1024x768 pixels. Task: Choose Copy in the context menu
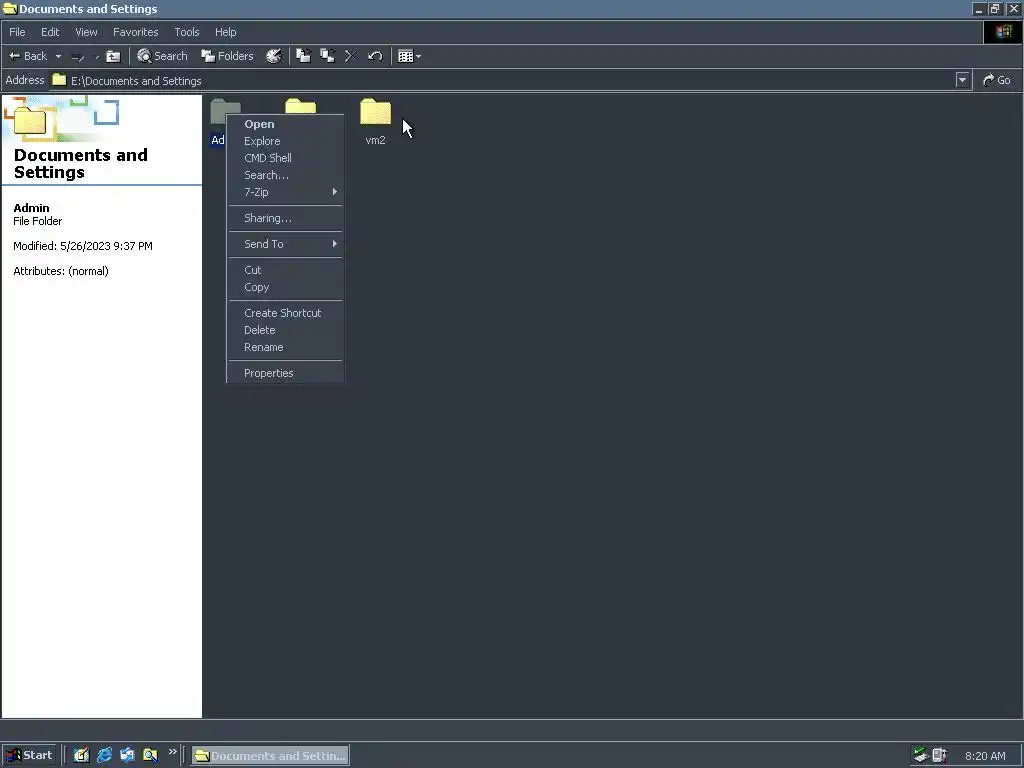click(x=285, y=287)
